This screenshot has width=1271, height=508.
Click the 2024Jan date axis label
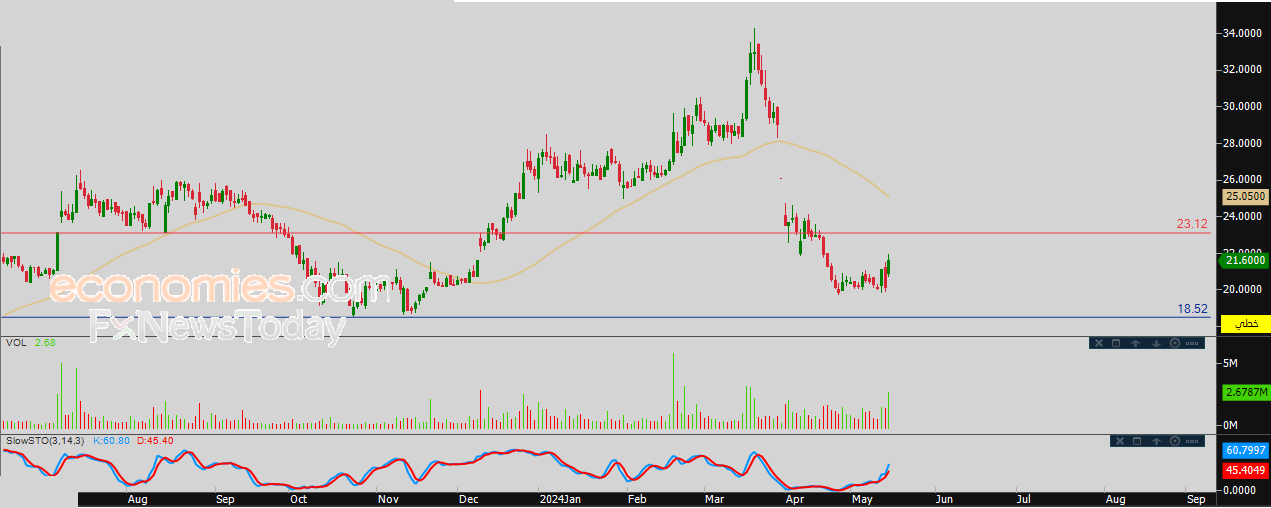point(559,498)
